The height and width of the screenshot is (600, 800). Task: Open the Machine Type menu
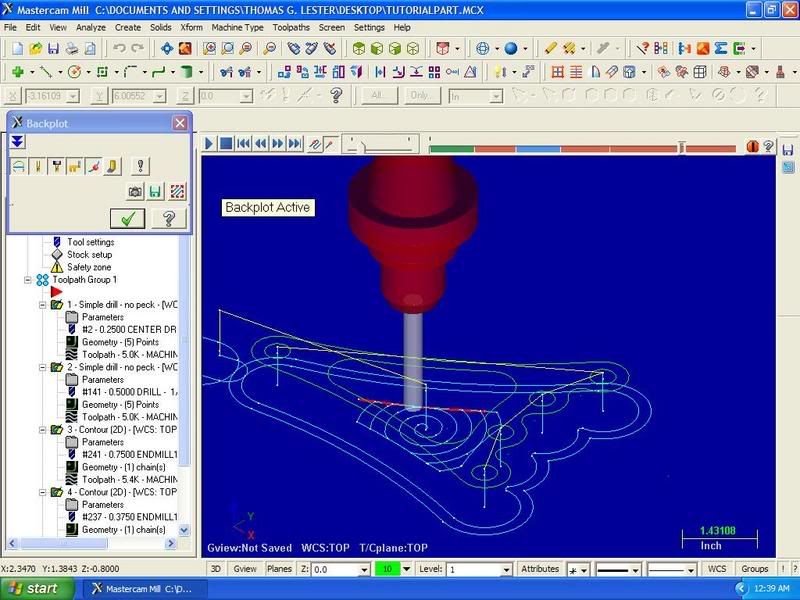[237, 28]
